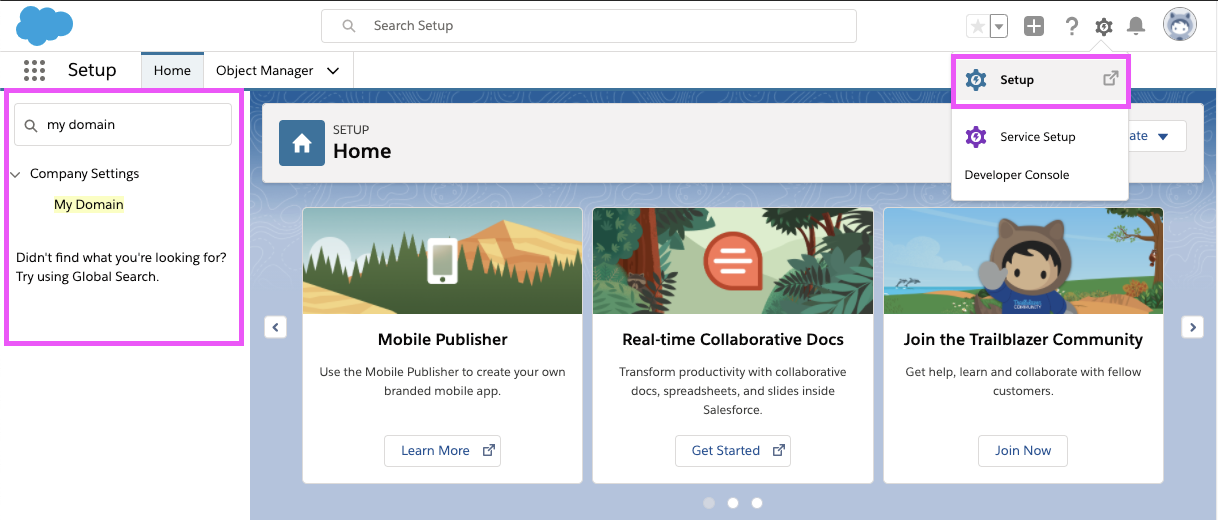Click the Salesforce cloud logo
1218x520 pixels.
(45, 25)
